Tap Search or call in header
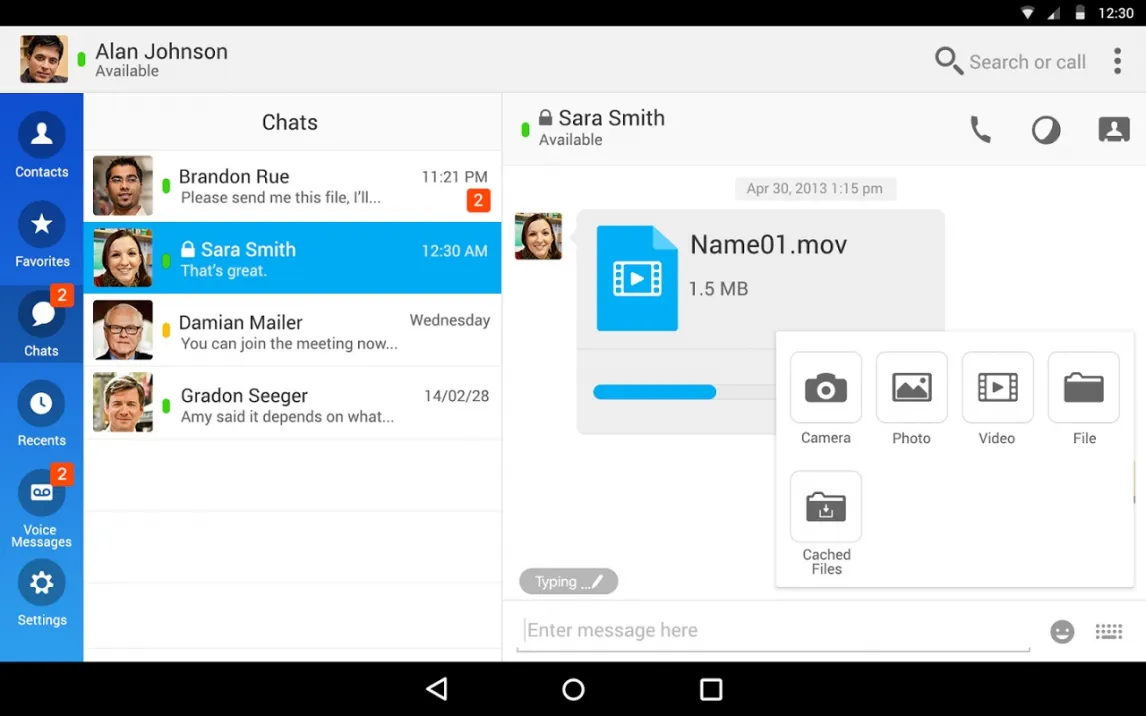This screenshot has width=1146, height=716. click(1011, 61)
